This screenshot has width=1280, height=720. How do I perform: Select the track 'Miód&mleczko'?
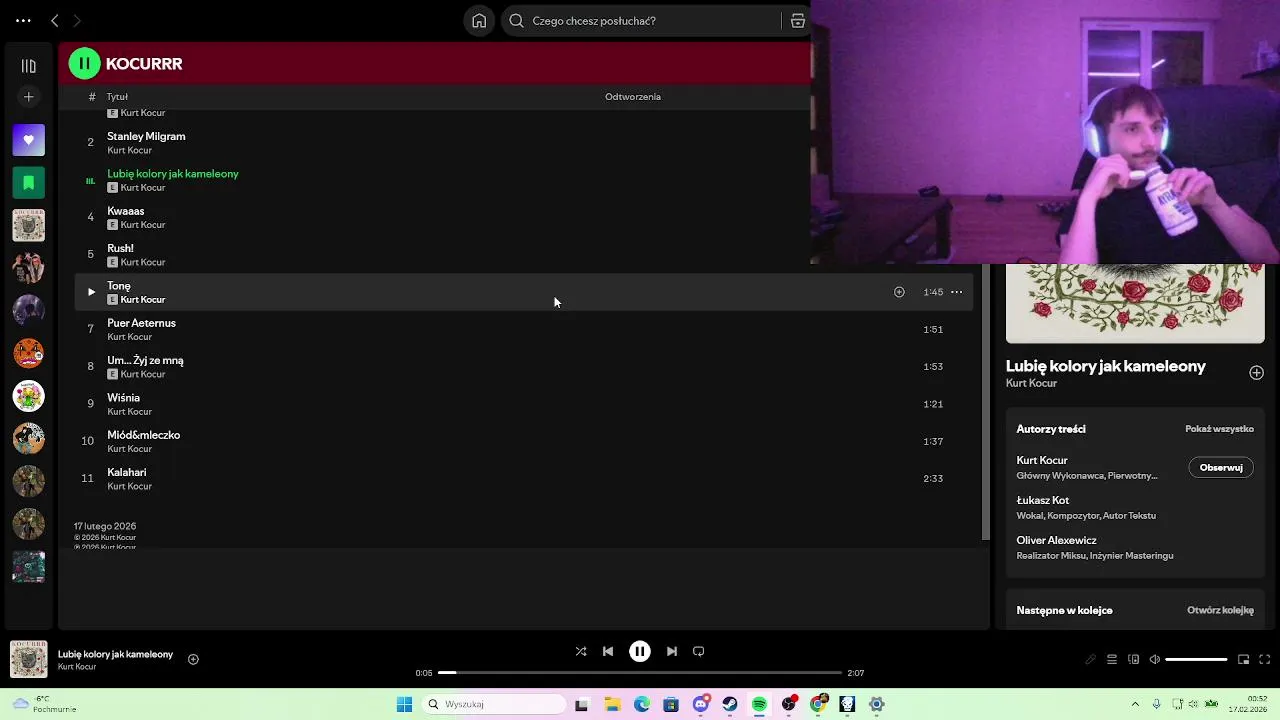[143, 435]
